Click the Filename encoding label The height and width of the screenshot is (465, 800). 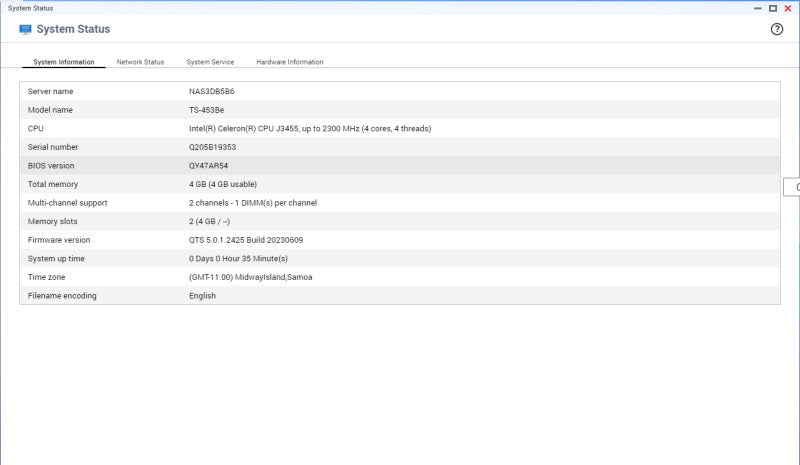tap(62, 296)
